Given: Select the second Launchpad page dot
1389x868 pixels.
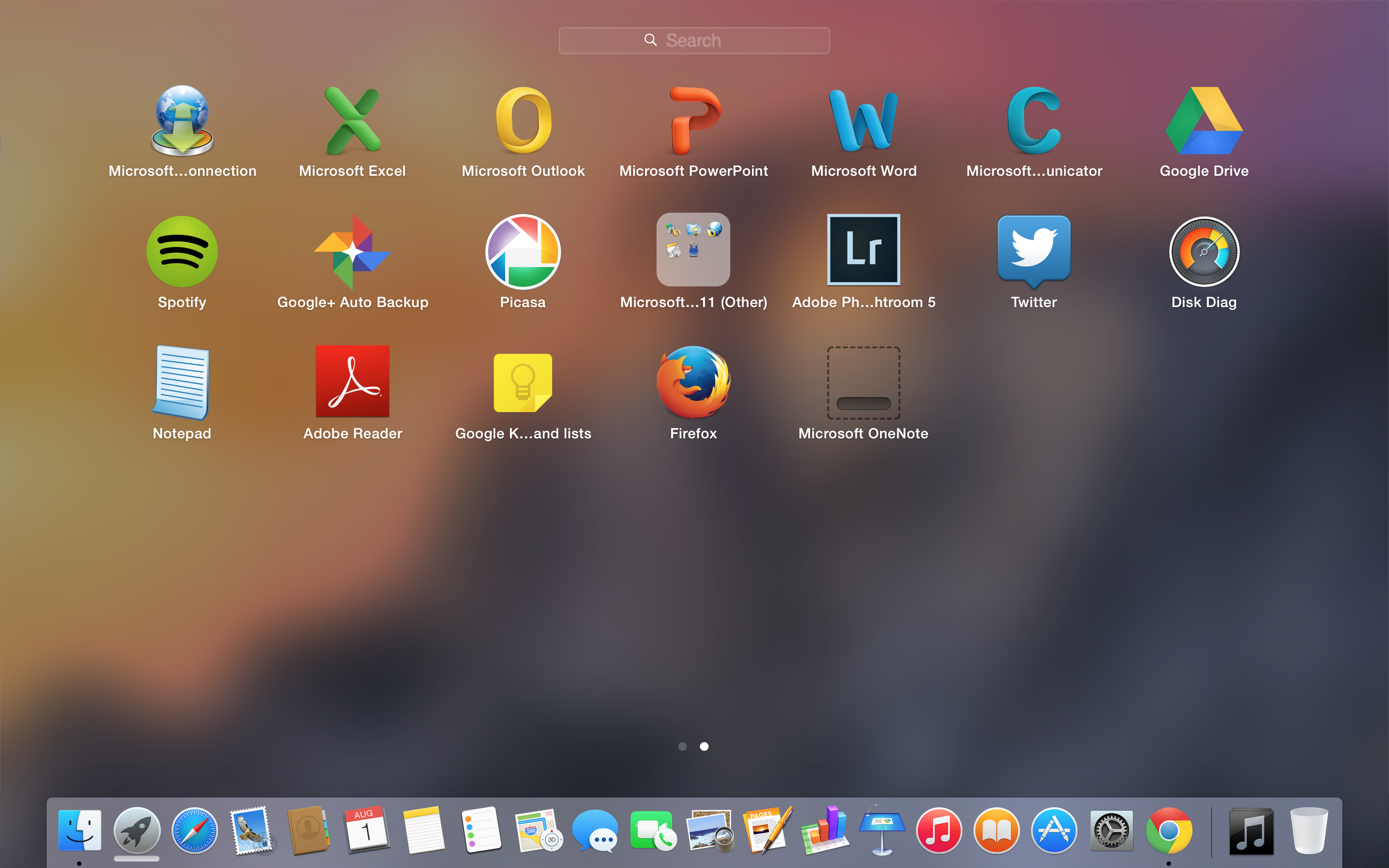Looking at the screenshot, I should [x=704, y=746].
